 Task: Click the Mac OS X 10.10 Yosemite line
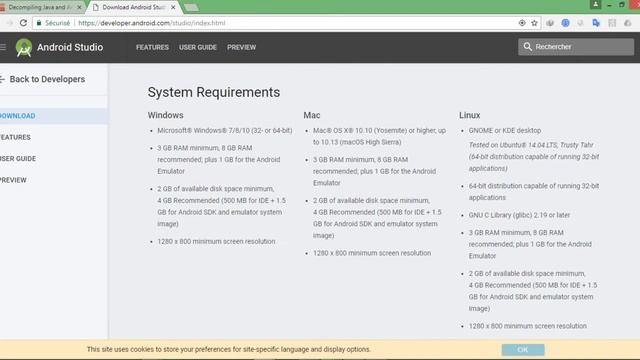pos(379,136)
